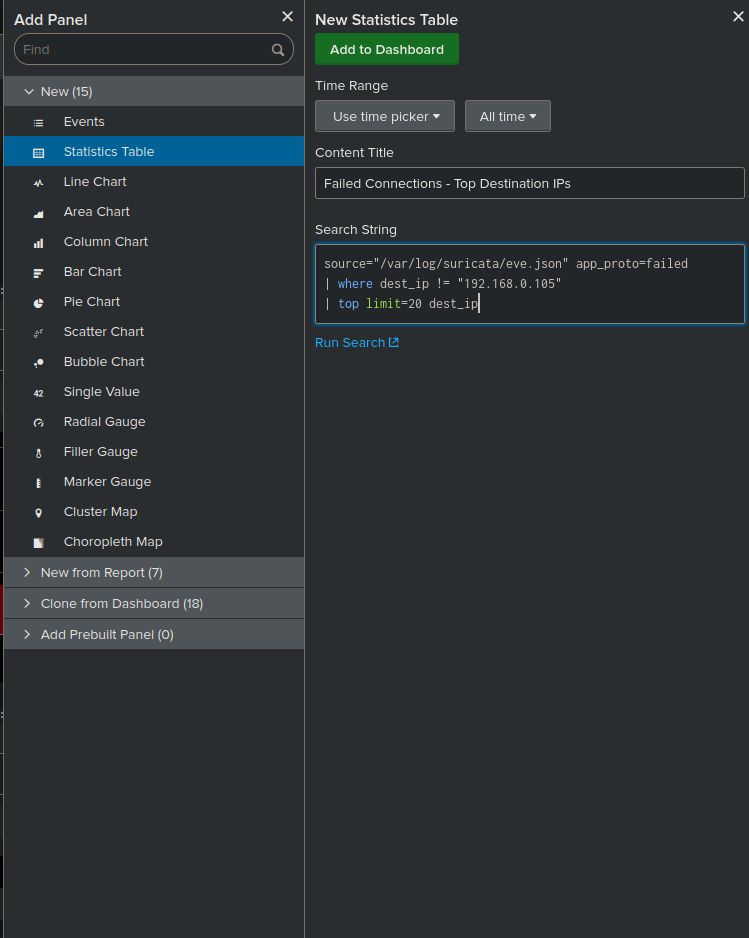Image resolution: width=749 pixels, height=938 pixels.
Task: Select the Scatter Chart entry
Action: coord(154,331)
